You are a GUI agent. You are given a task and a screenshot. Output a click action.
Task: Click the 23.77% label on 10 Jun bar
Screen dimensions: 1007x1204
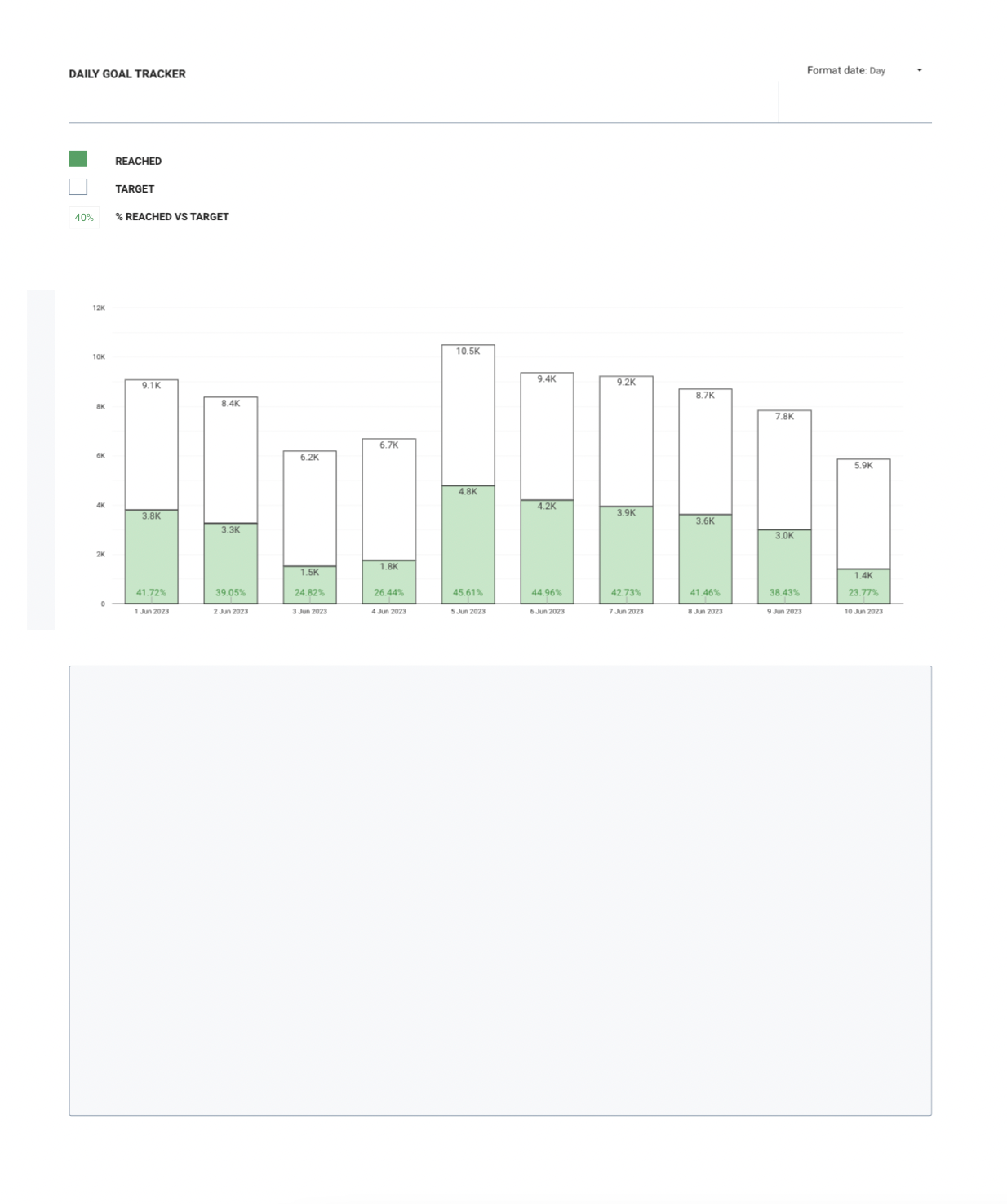[863, 593]
